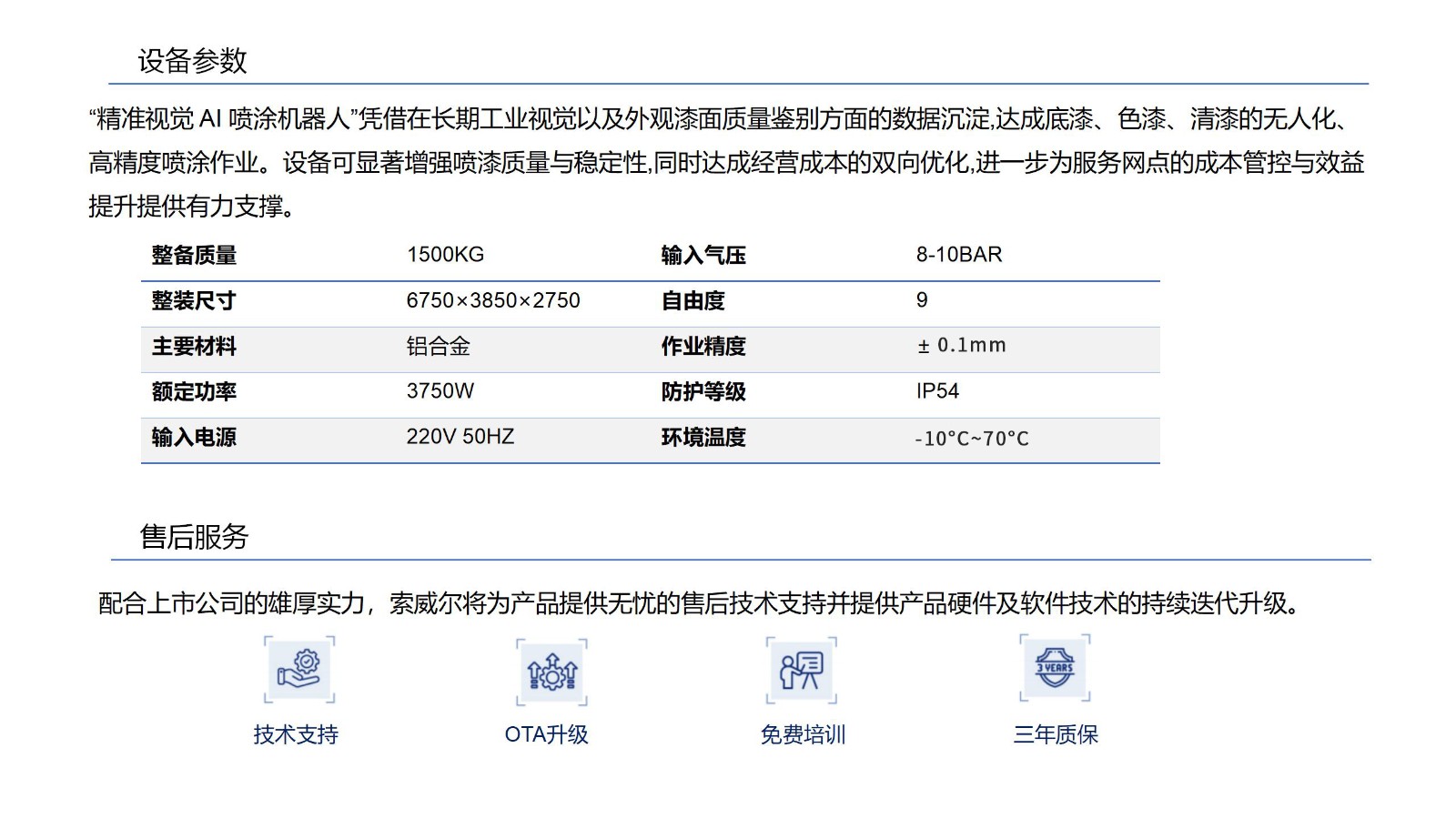
Task: Select the 6750×3850×2750 dimension value
Action: pos(492,300)
